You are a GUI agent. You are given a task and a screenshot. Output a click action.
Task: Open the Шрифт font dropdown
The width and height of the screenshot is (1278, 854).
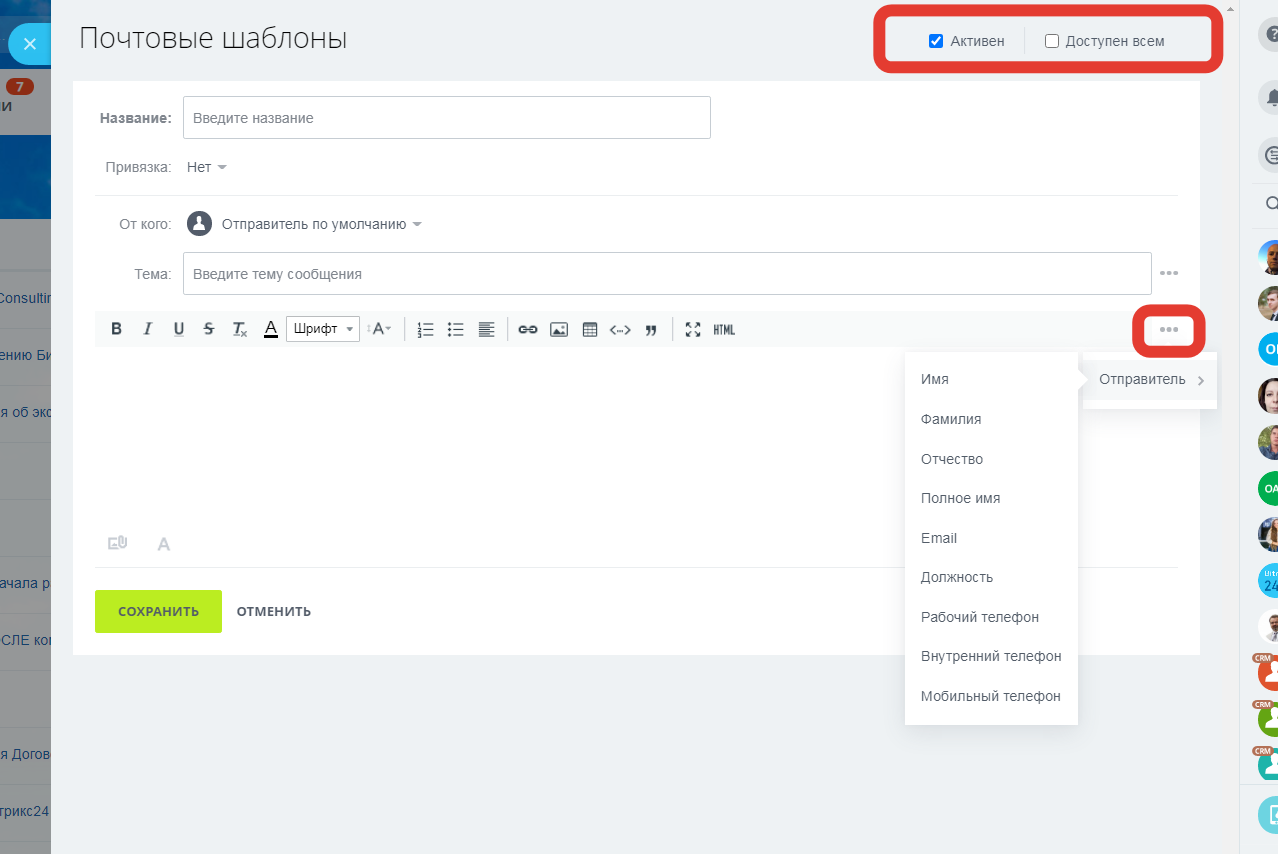click(322, 329)
